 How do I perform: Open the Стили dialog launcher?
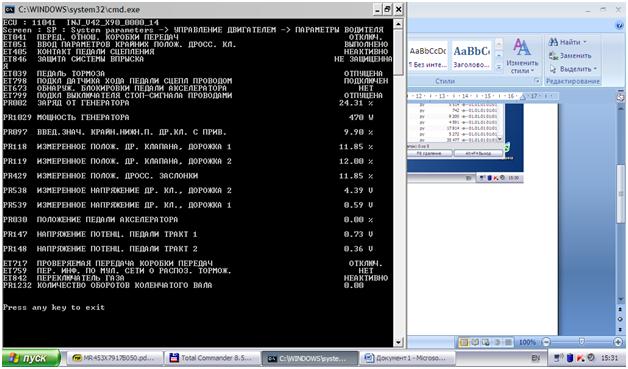click(537, 81)
